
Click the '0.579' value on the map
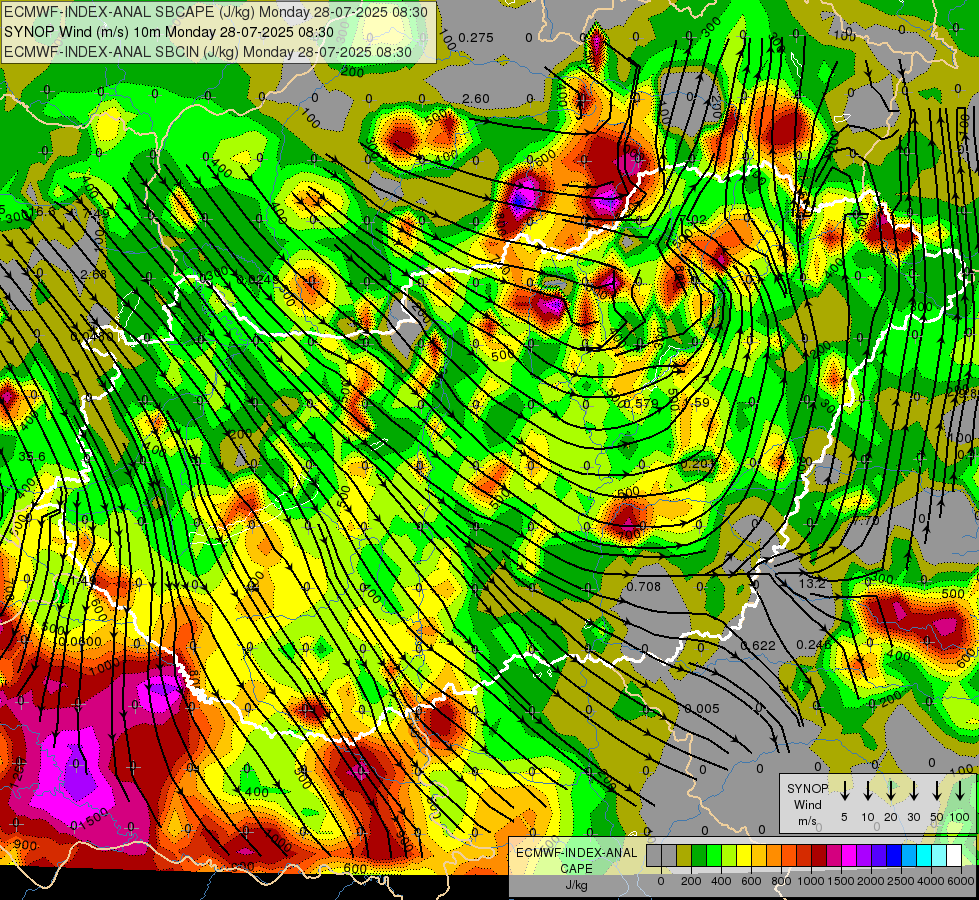(641, 403)
